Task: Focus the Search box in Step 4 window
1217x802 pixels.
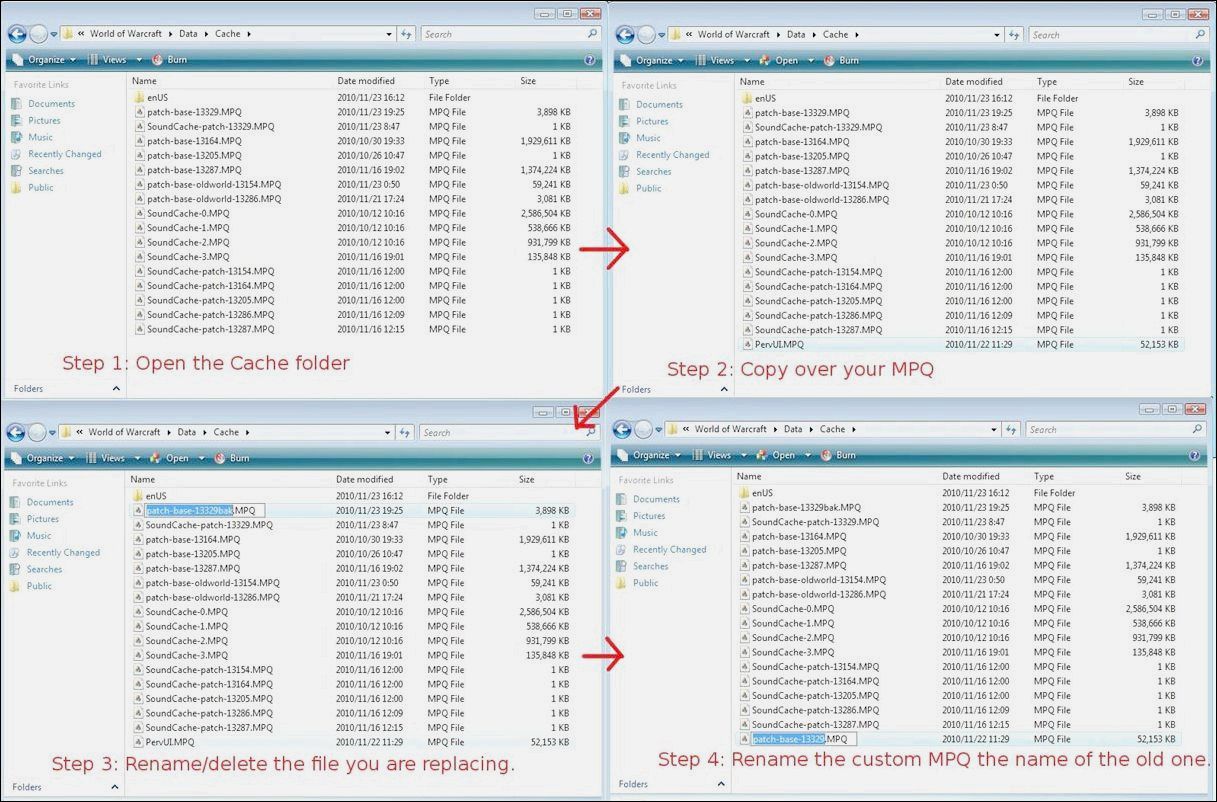Action: pyautogui.click(x=1107, y=430)
